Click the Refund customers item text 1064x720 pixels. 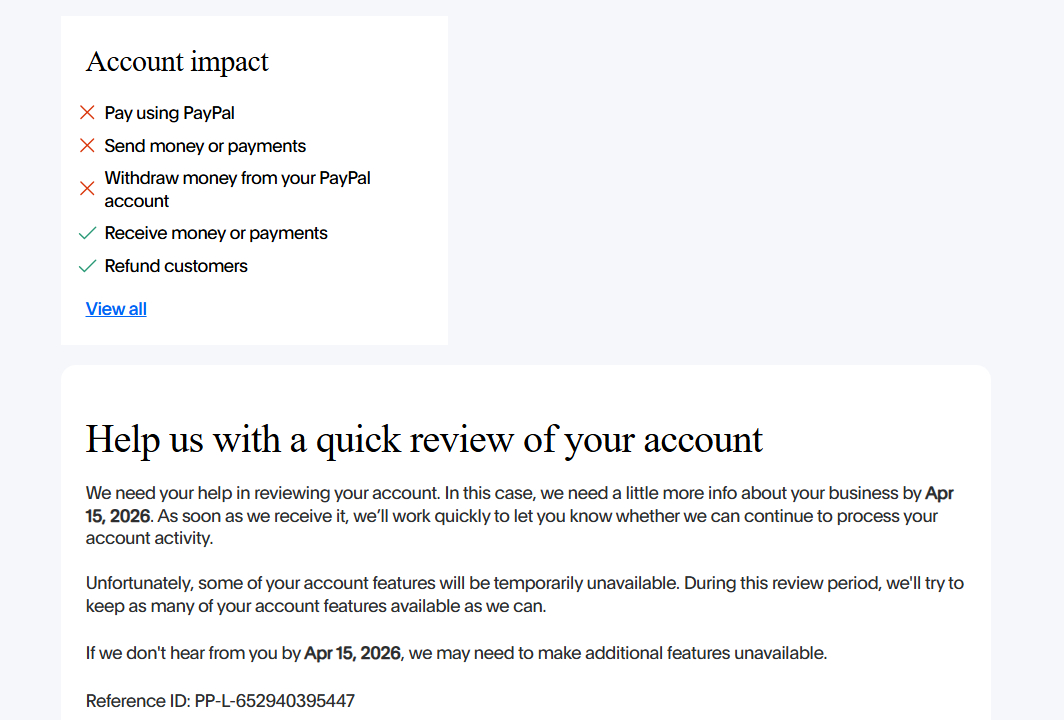176,266
